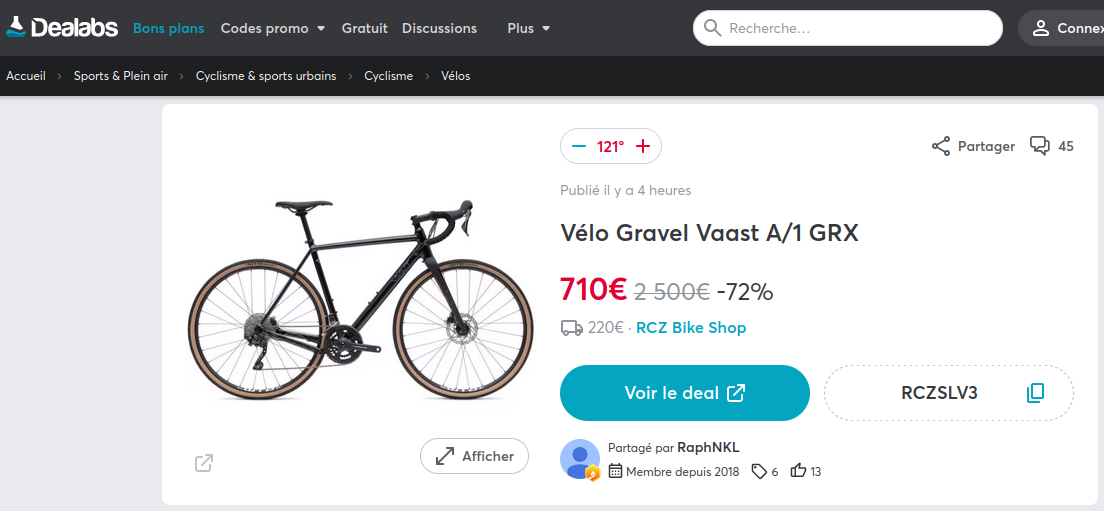Open the Bons plans tab
This screenshot has height=511, width=1104.
[x=168, y=28]
